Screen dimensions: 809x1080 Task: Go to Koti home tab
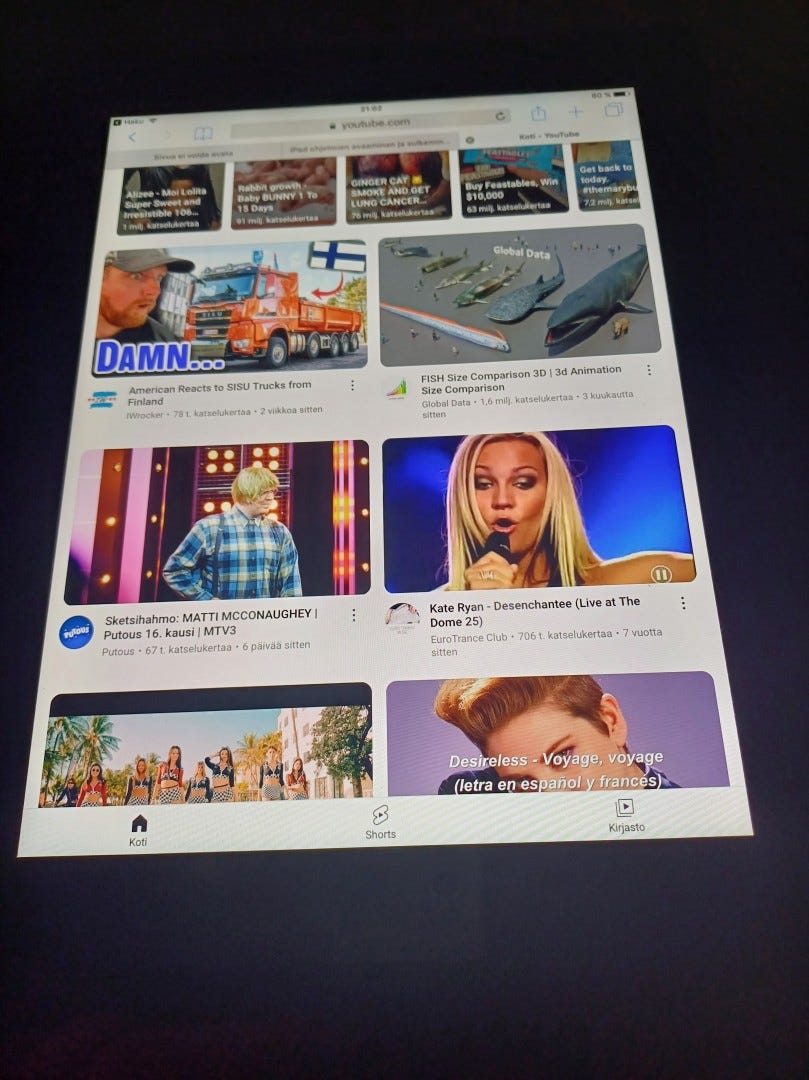[x=138, y=830]
